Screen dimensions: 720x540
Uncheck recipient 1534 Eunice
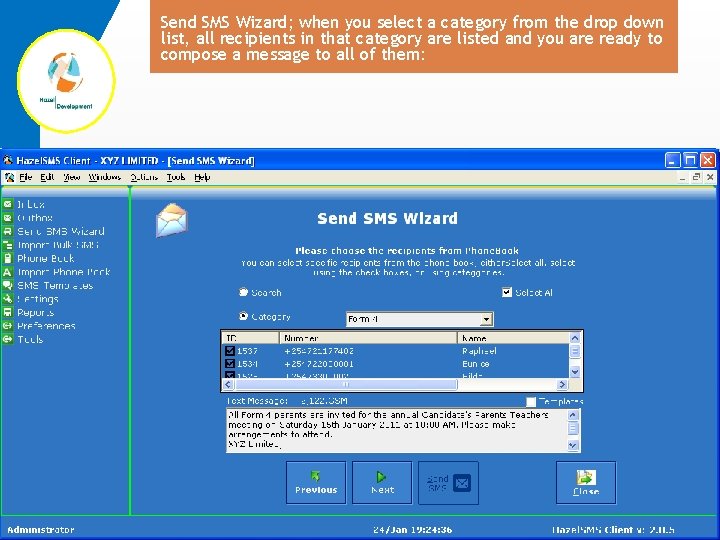(x=230, y=364)
